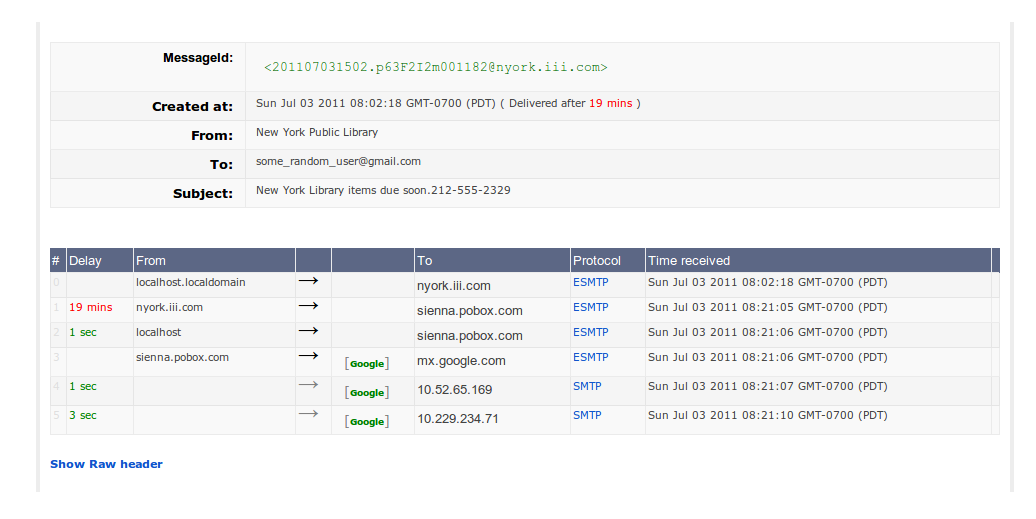Click the recipient address some_random_user@gmail.com
The height and width of the screenshot is (519, 1036).
point(338,162)
